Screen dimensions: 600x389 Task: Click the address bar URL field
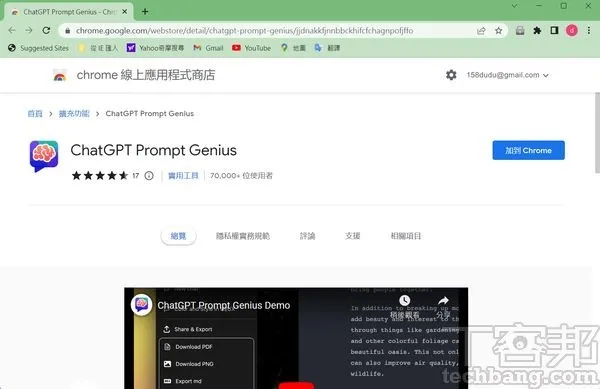pyautogui.click(x=245, y=31)
